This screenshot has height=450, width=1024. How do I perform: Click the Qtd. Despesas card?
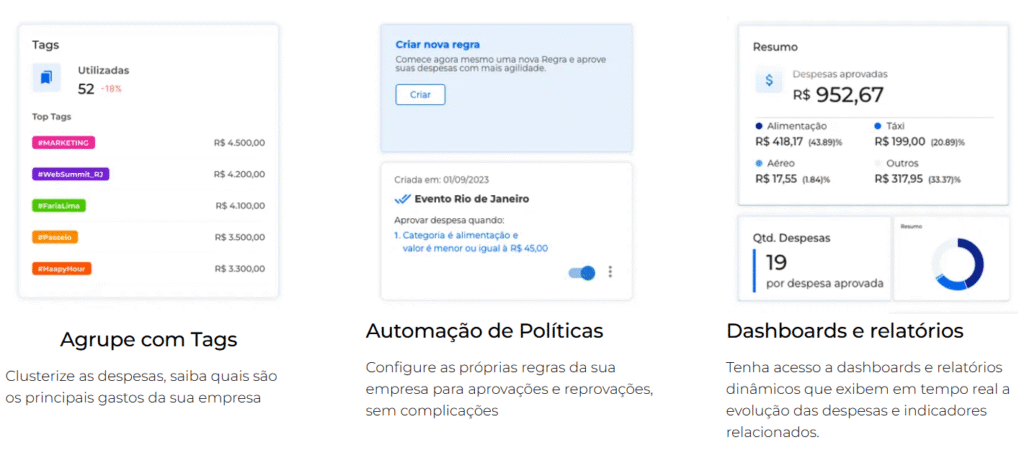tap(812, 260)
